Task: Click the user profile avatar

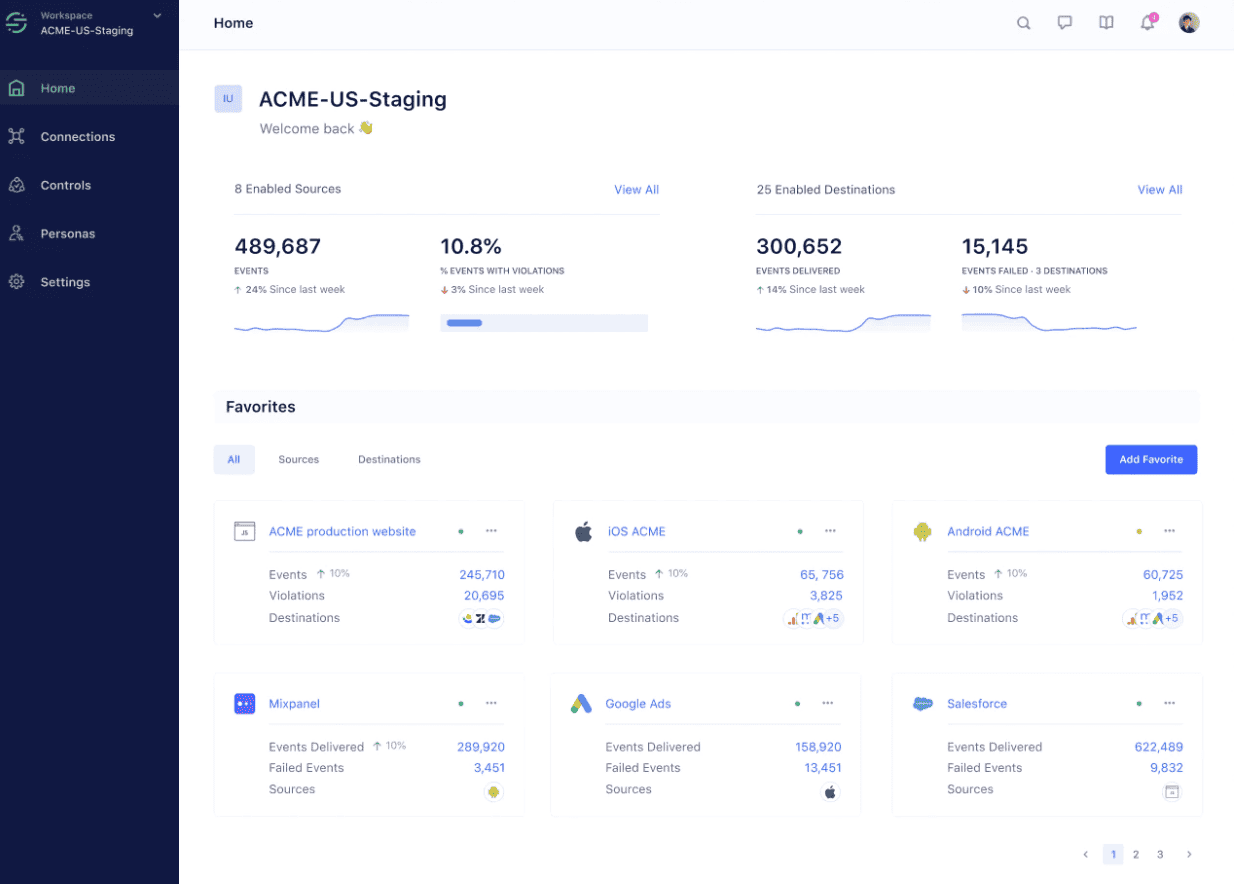Action: tap(1189, 23)
